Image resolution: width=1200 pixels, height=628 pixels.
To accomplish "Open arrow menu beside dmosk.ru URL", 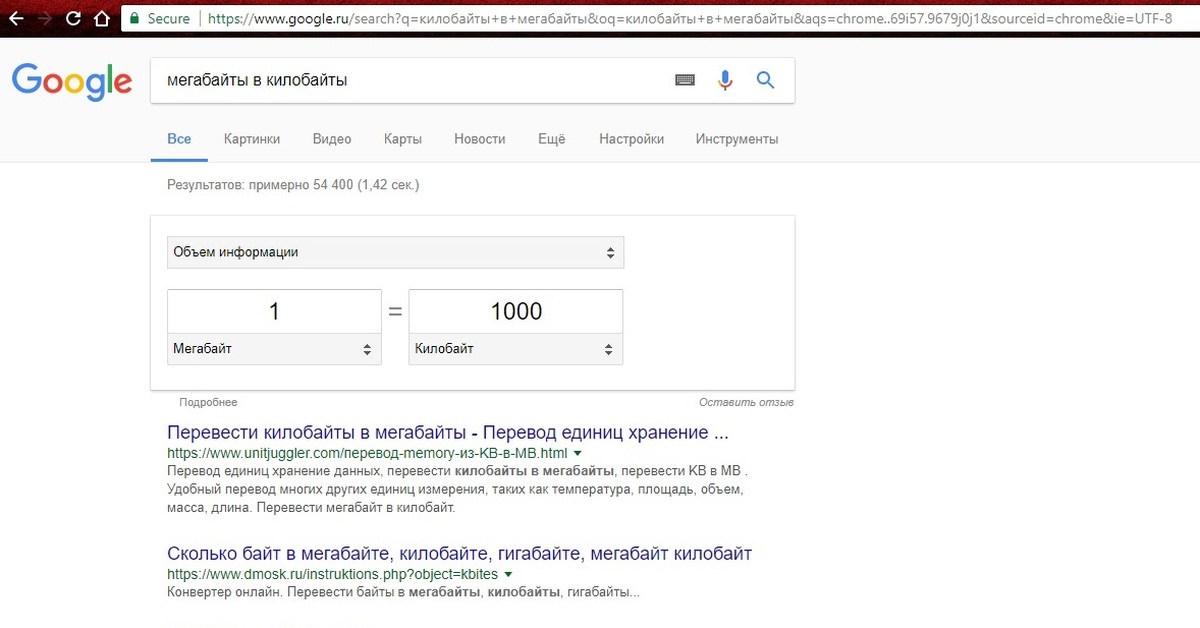I will [508, 574].
